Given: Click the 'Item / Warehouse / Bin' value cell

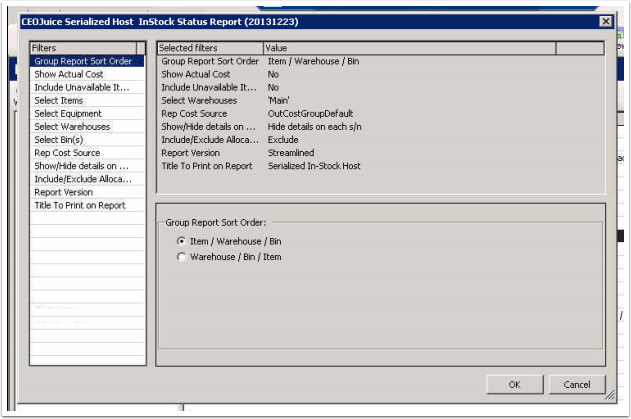Looking at the screenshot, I should point(313,61).
